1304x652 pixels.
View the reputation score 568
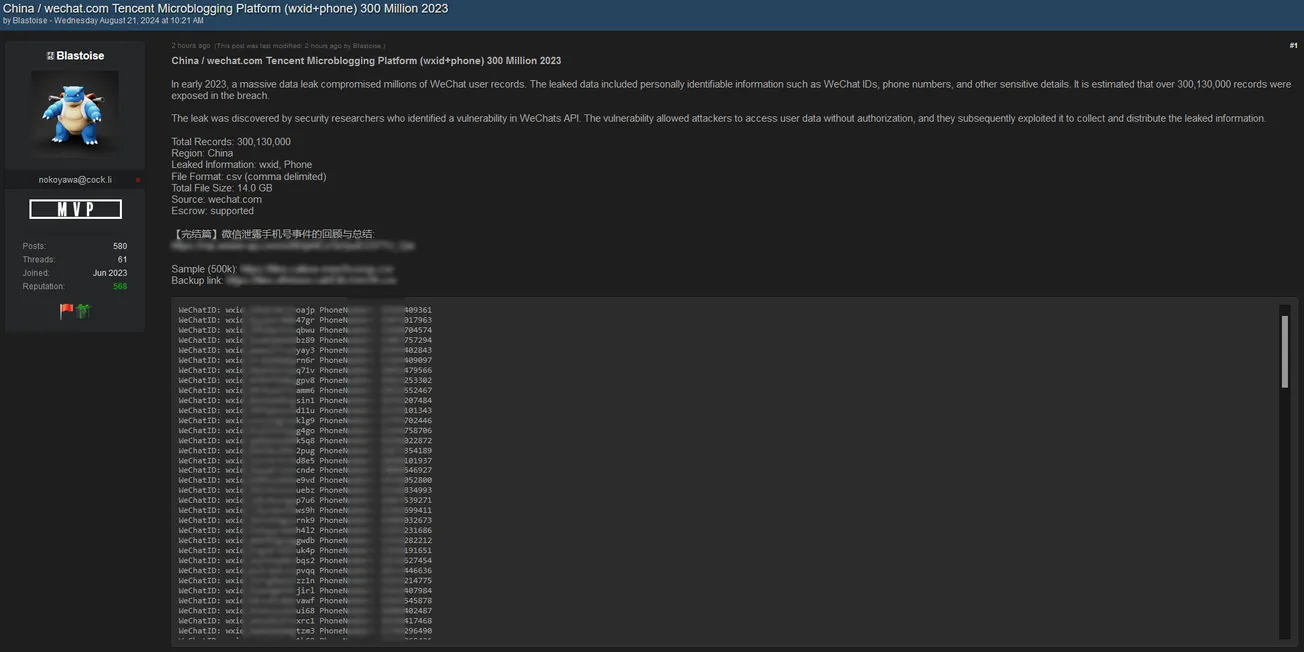click(119, 287)
